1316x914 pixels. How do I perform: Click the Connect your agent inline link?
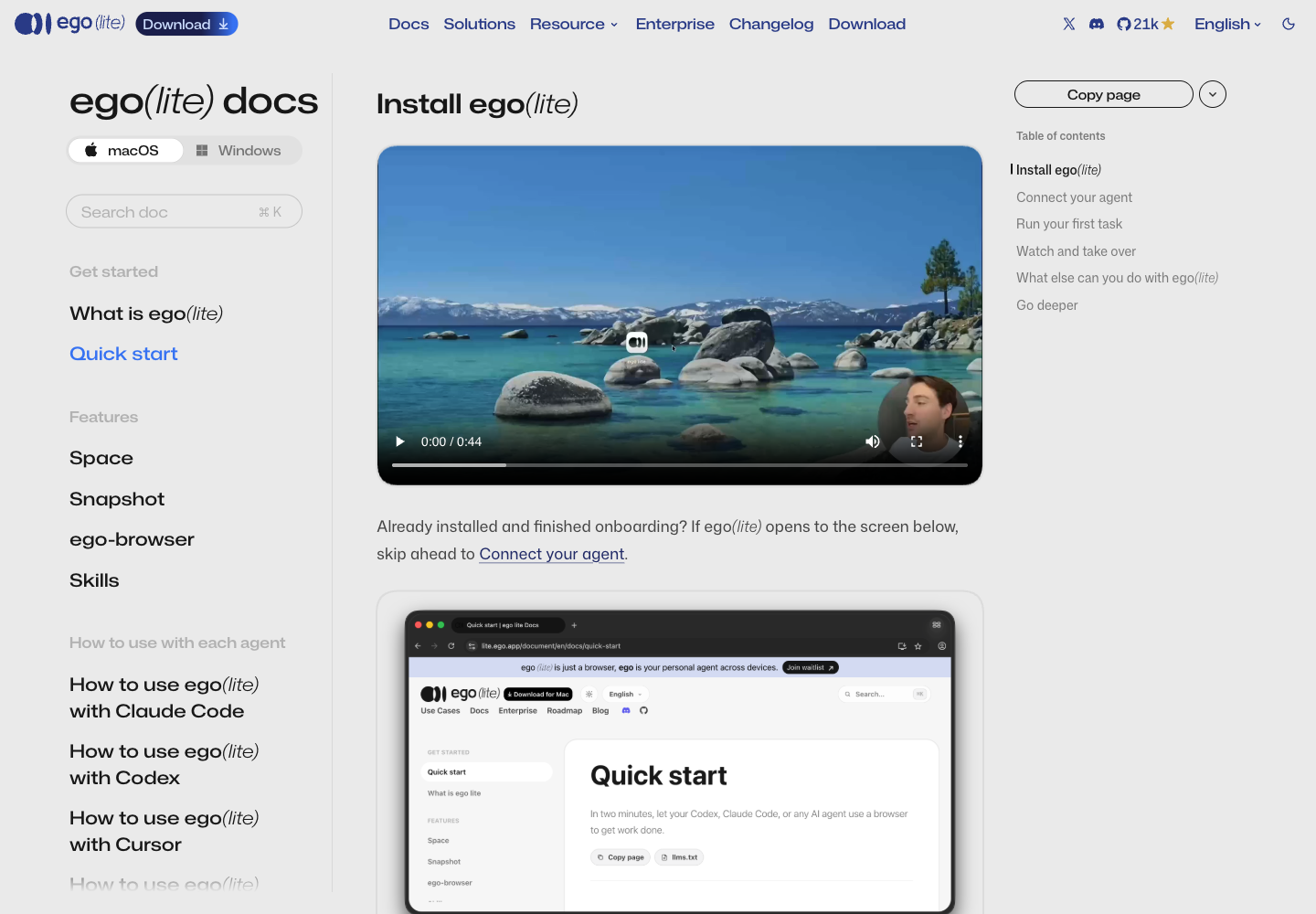[x=552, y=554]
